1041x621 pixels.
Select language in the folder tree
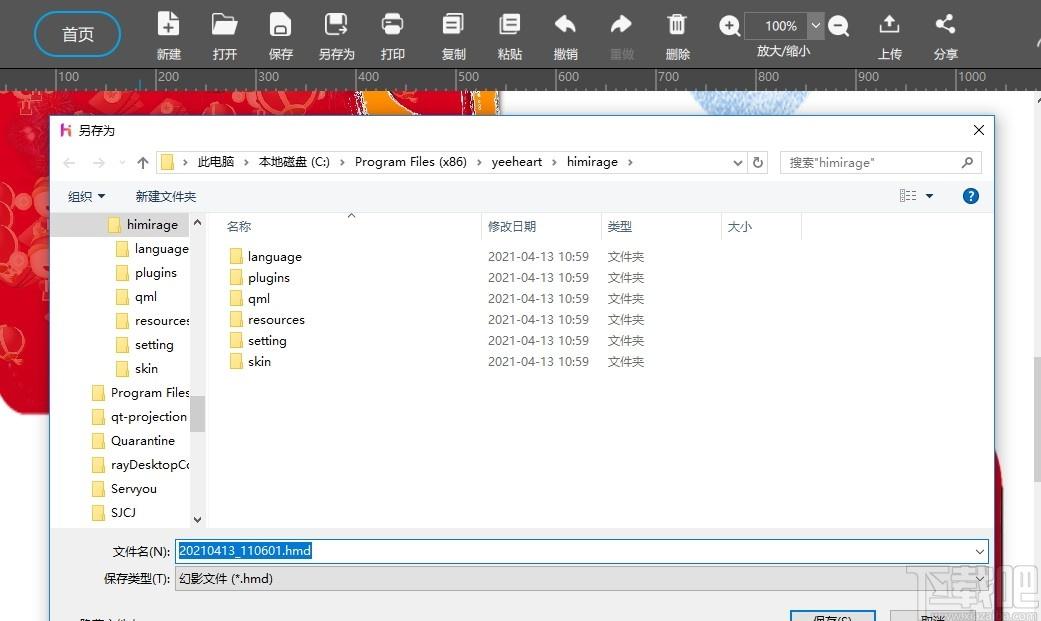(x=152, y=248)
